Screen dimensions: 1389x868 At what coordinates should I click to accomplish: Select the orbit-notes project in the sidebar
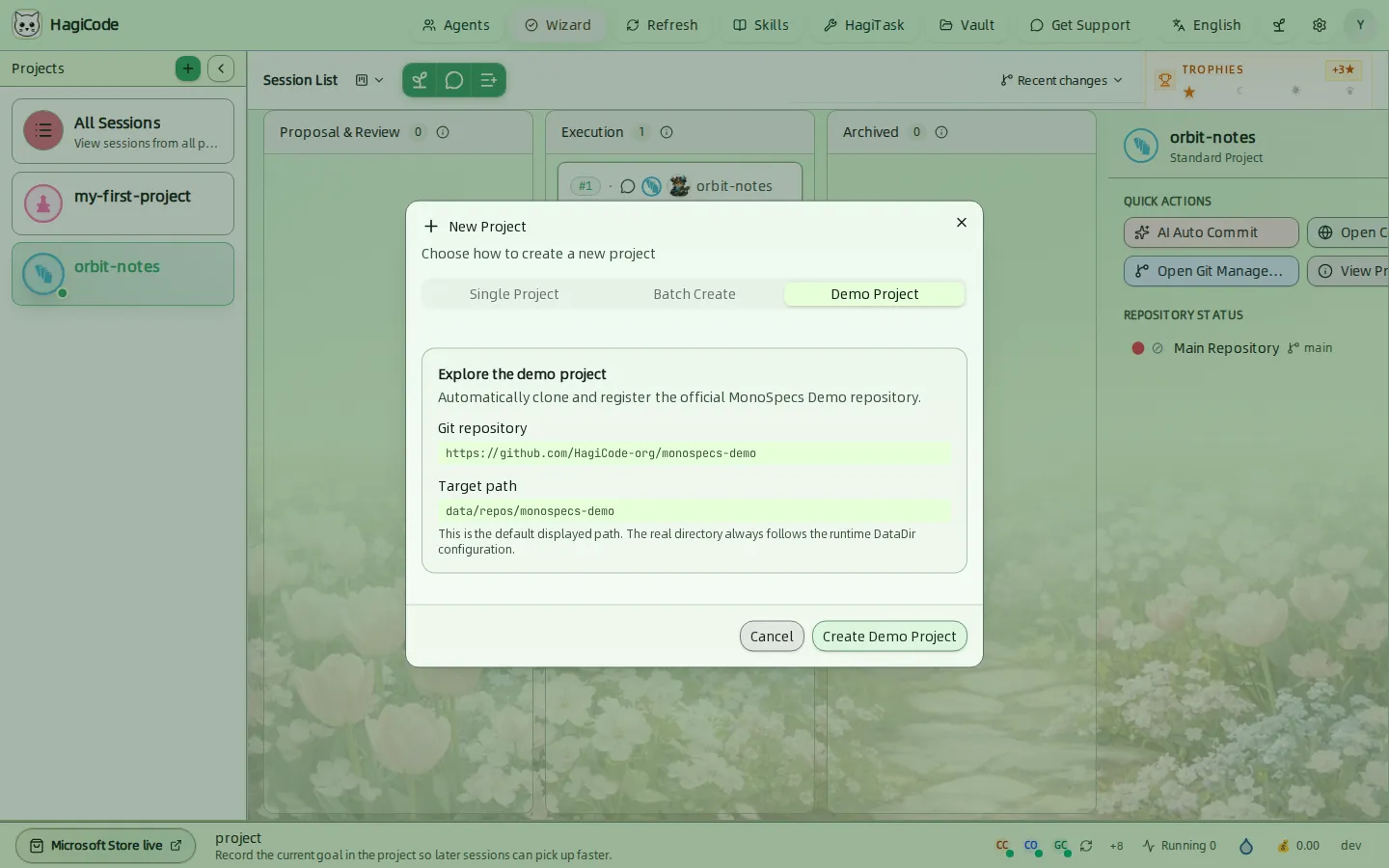coord(123,274)
